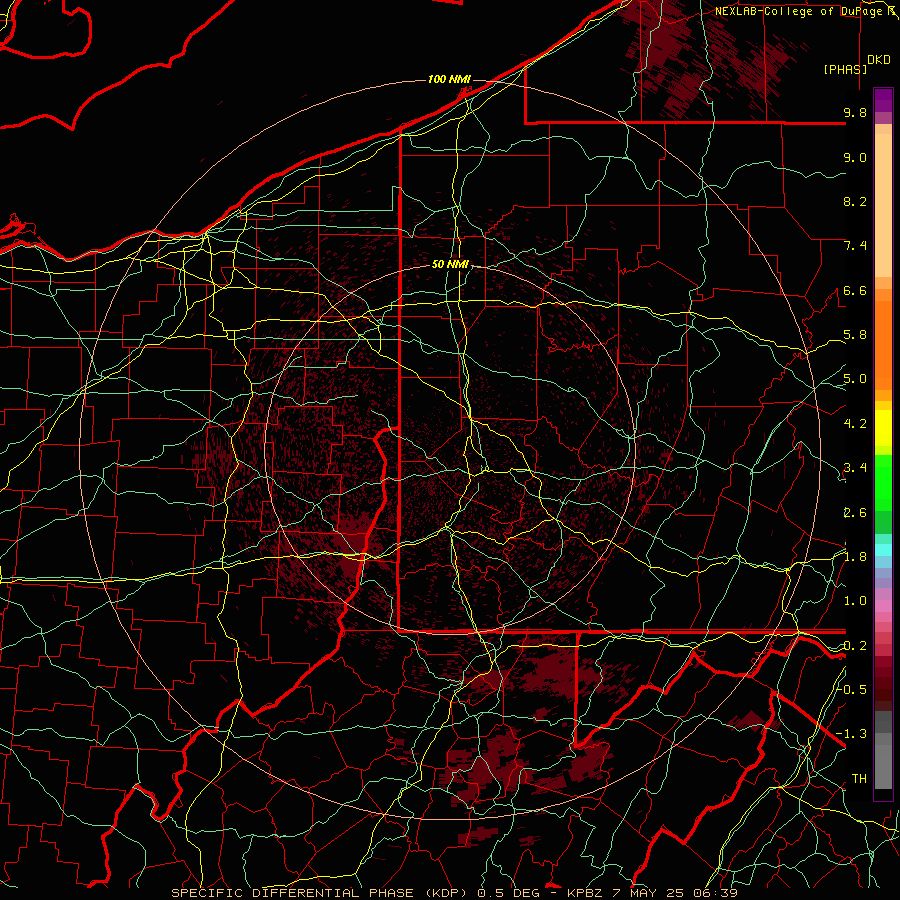Click the KPBZ station identifier
The width and height of the screenshot is (900, 900).
585,893
